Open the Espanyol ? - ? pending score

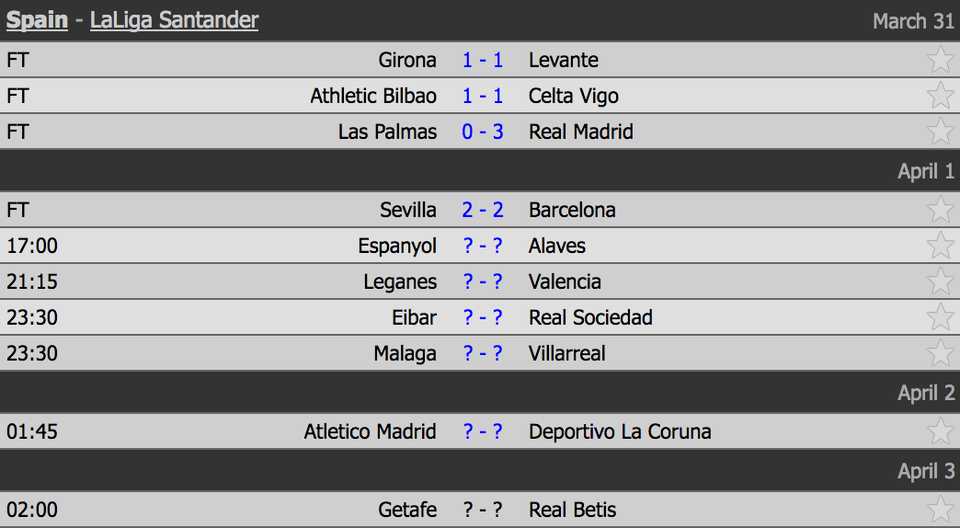coord(482,246)
